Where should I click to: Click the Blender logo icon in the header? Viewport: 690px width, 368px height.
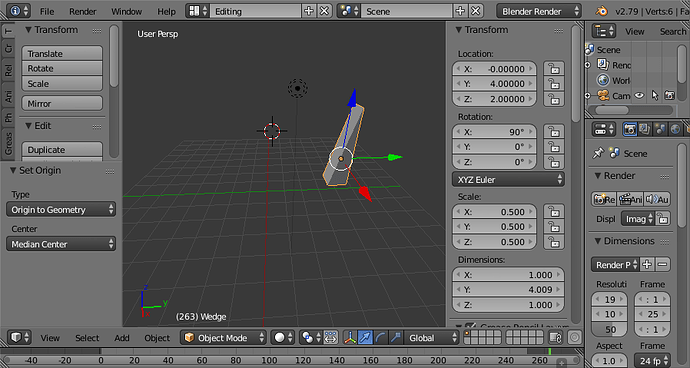(601, 11)
